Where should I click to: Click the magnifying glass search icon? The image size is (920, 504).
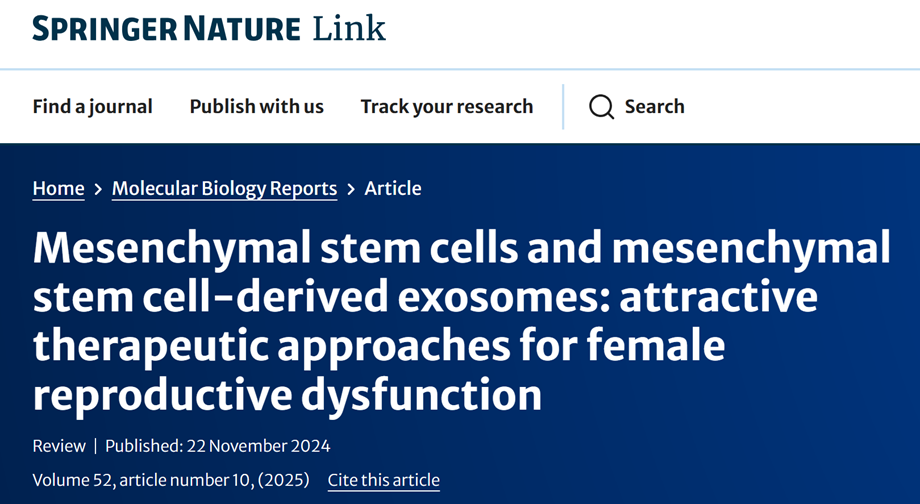click(601, 107)
